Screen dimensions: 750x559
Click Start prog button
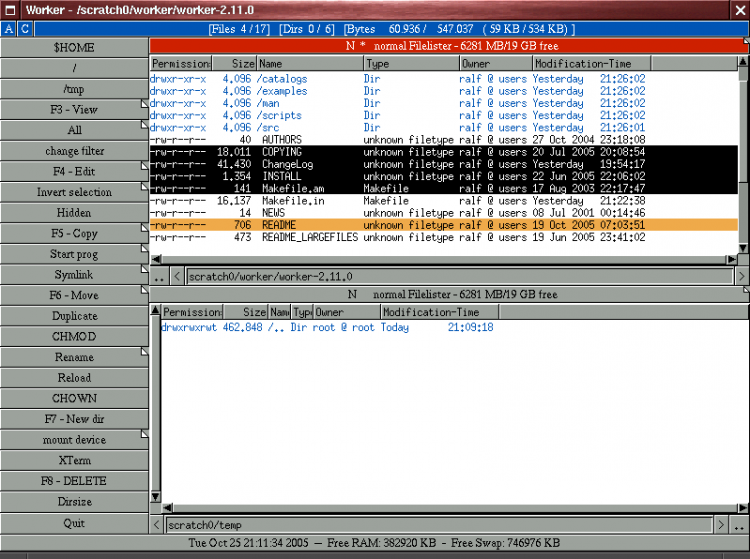click(x=74, y=254)
